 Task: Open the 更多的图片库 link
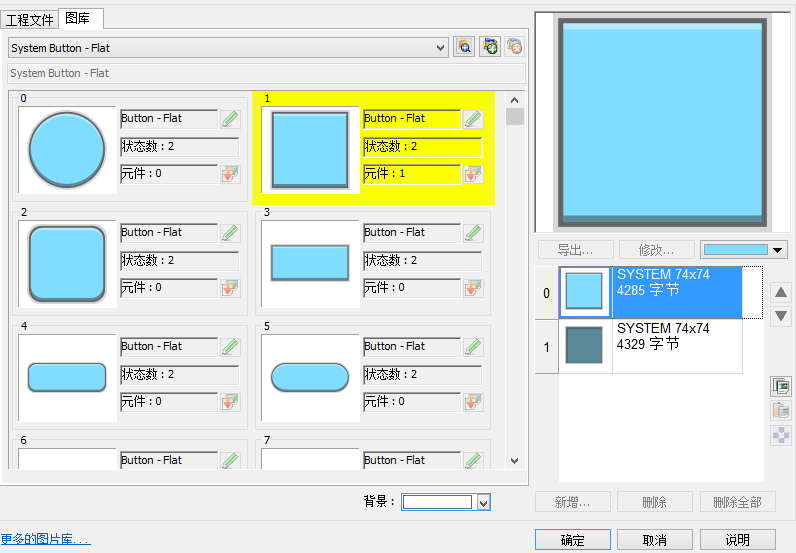click(45, 540)
